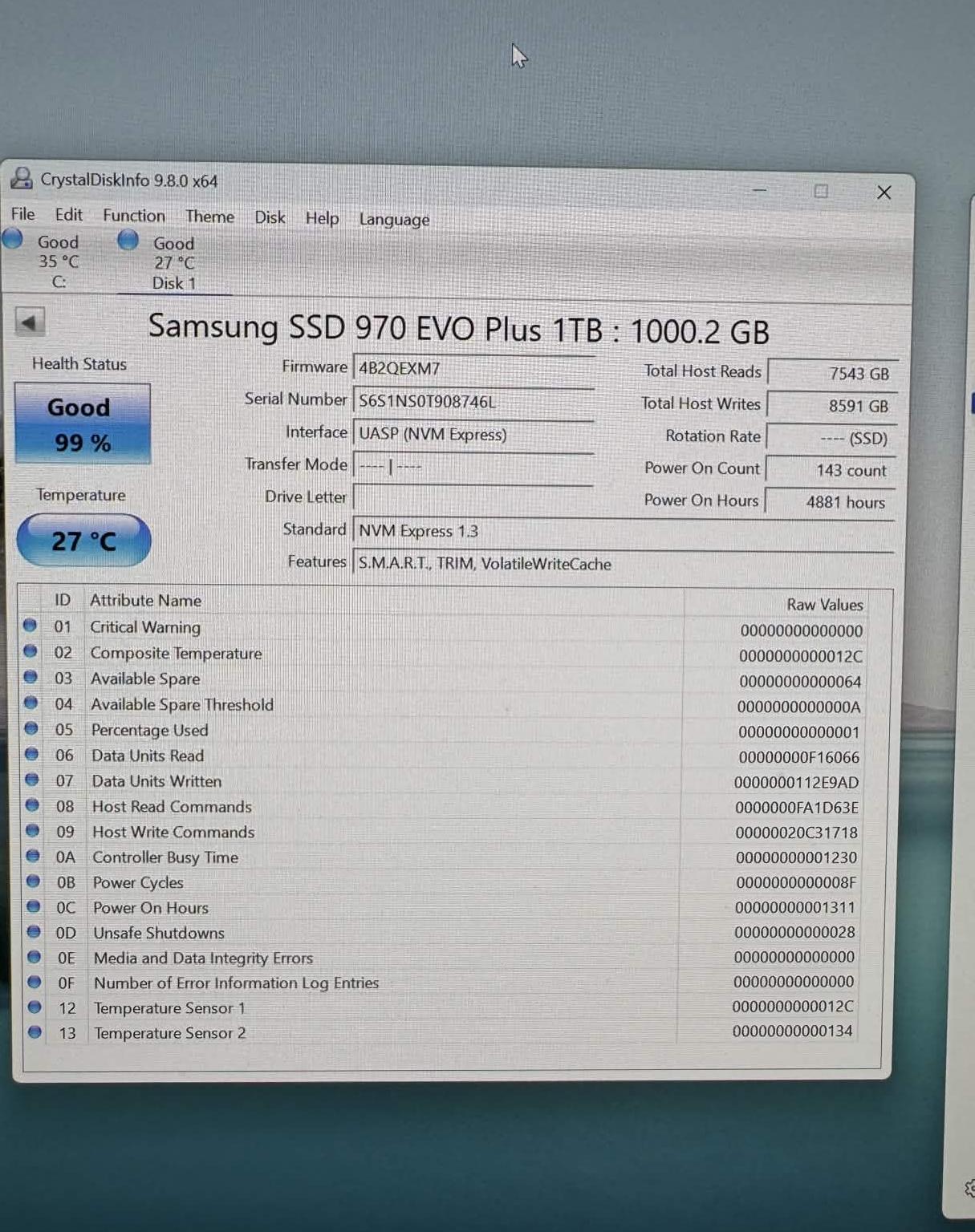Open the Language menu
The height and width of the screenshot is (1232, 975).
click(394, 219)
